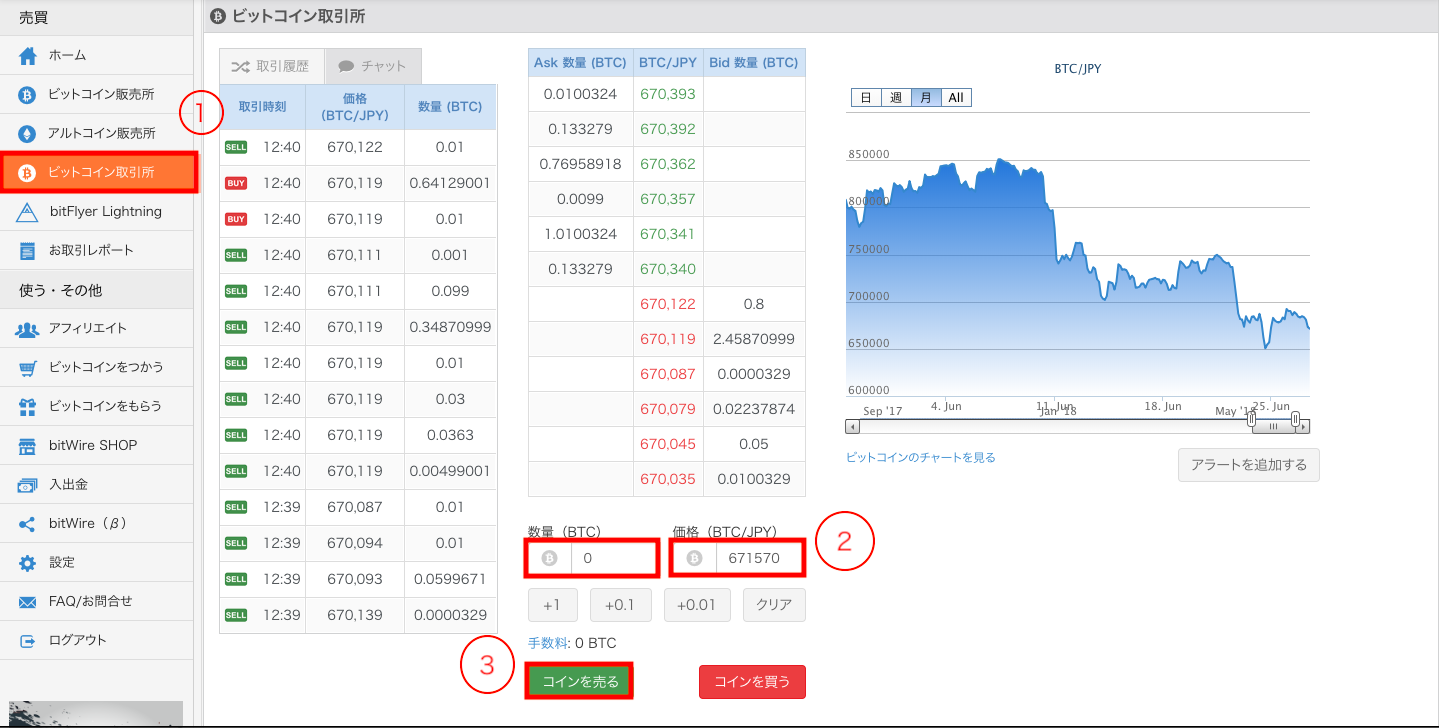Click chart range slider left handle
This screenshot has height=728, width=1439.
pos(1252,419)
